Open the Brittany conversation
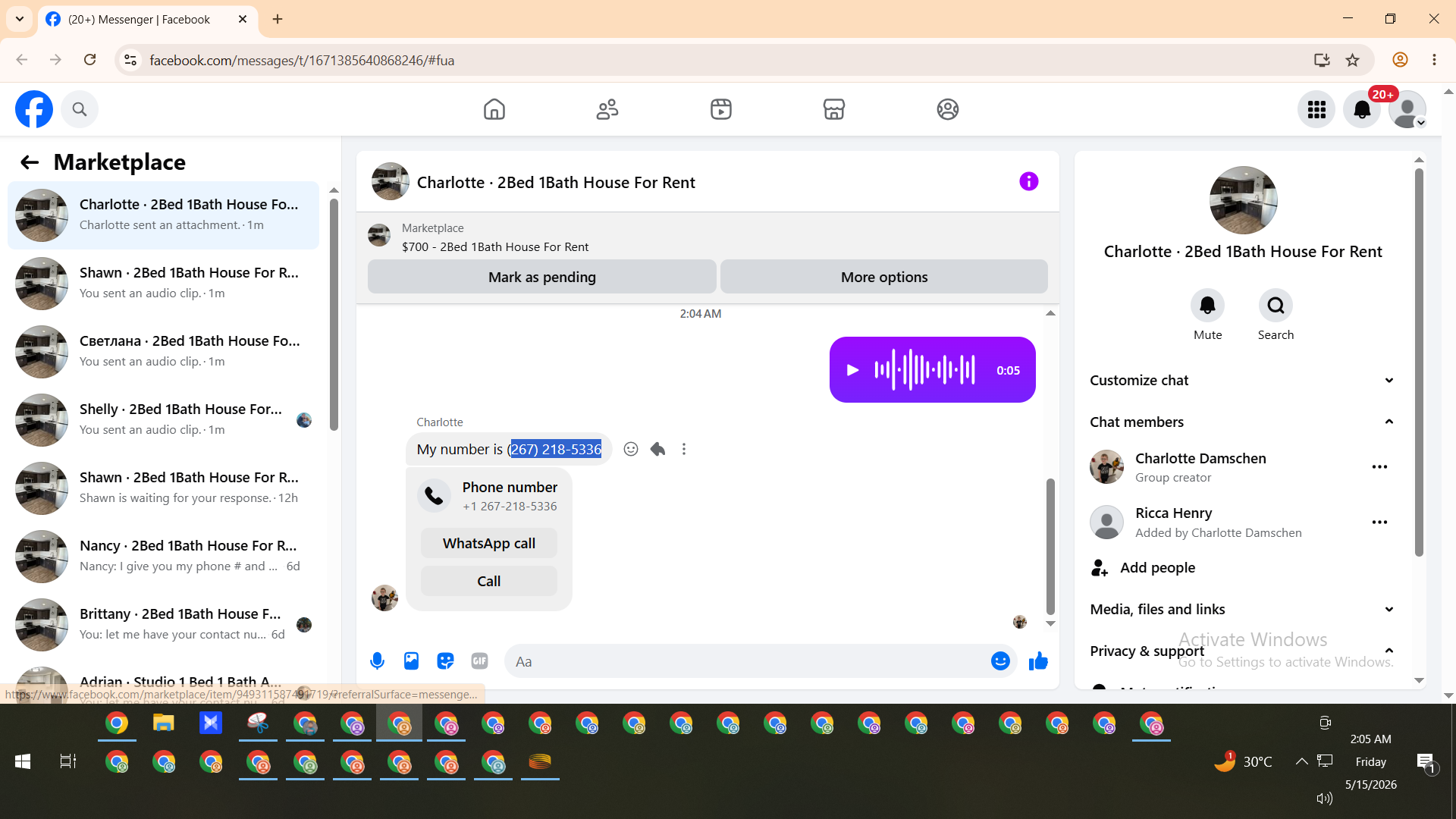This screenshot has height=819, width=1456. click(163, 625)
